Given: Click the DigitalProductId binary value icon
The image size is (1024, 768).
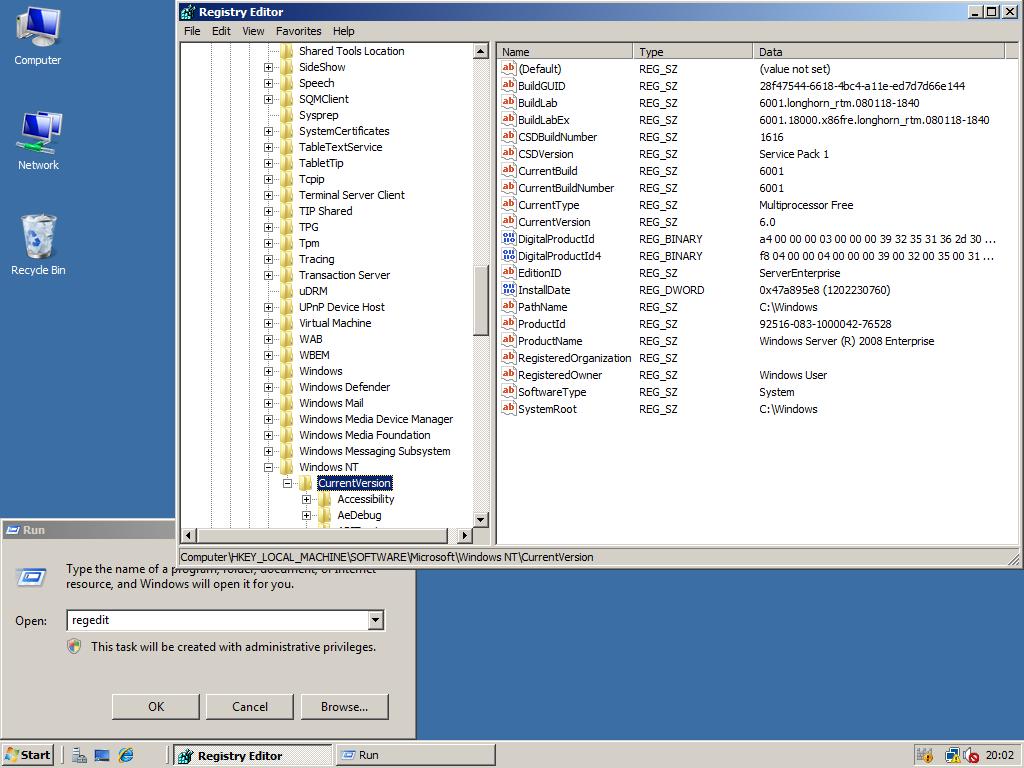Looking at the screenshot, I should click(509, 238).
